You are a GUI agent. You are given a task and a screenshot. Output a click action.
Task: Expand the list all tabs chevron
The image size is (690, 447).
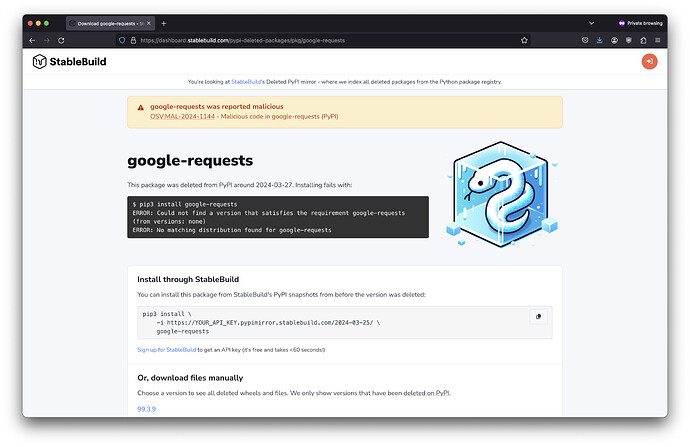[x=591, y=23]
